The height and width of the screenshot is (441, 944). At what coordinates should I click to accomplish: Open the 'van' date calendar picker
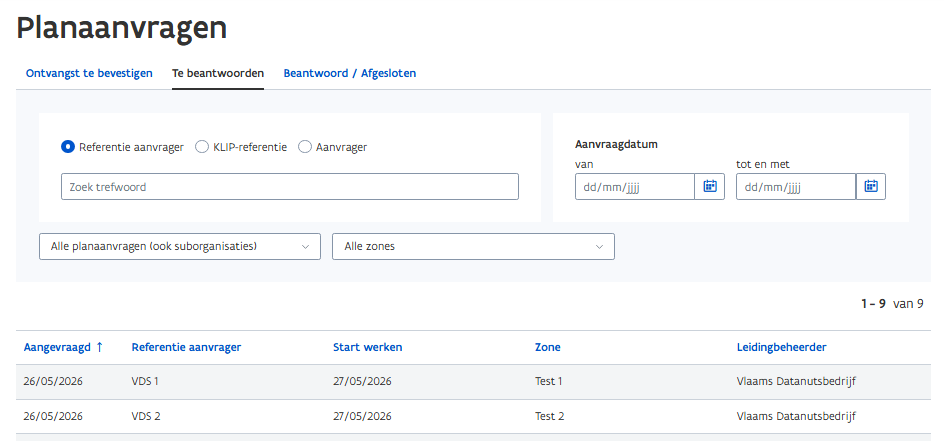click(x=710, y=187)
